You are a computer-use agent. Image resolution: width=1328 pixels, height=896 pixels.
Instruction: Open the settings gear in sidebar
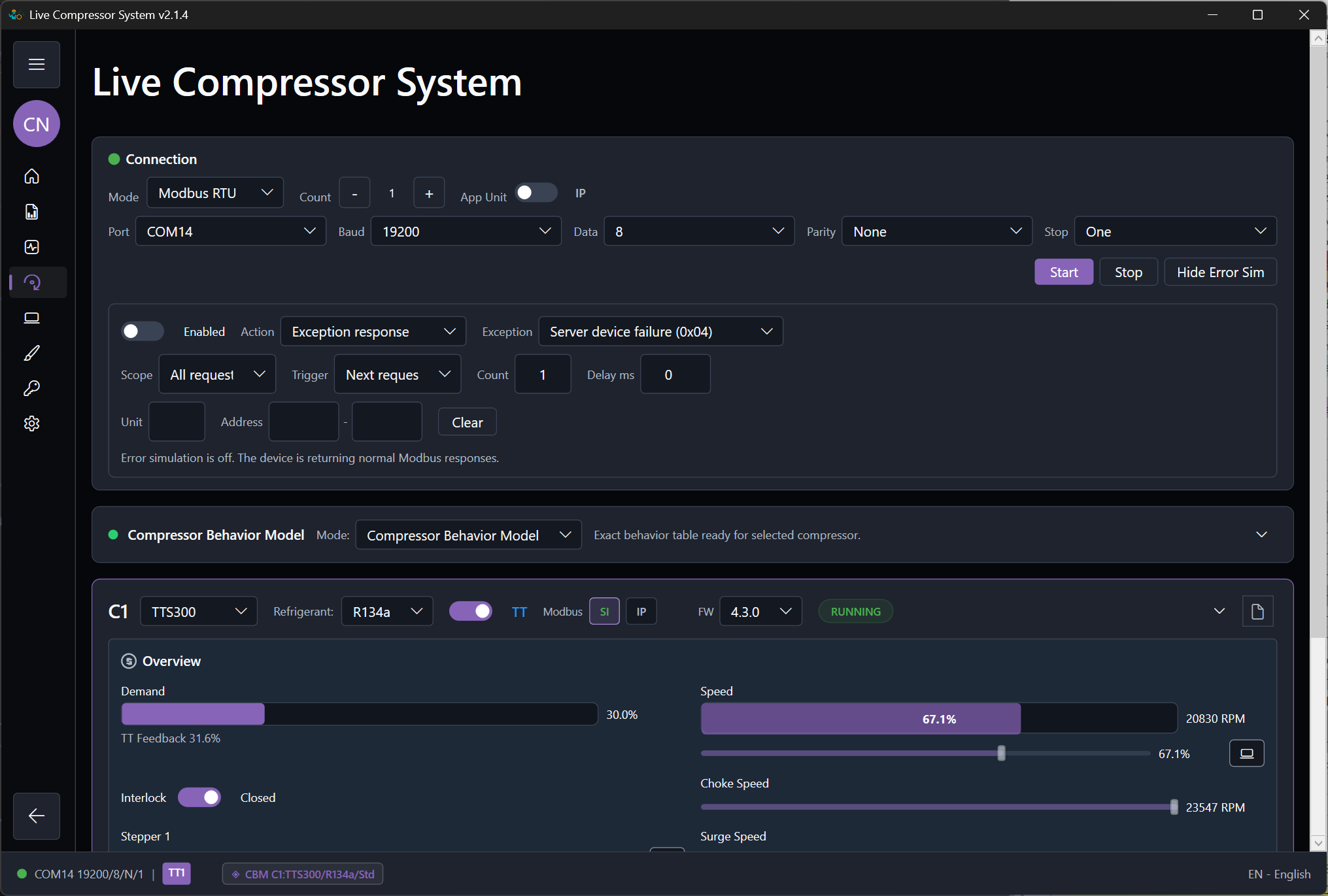pyautogui.click(x=31, y=423)
